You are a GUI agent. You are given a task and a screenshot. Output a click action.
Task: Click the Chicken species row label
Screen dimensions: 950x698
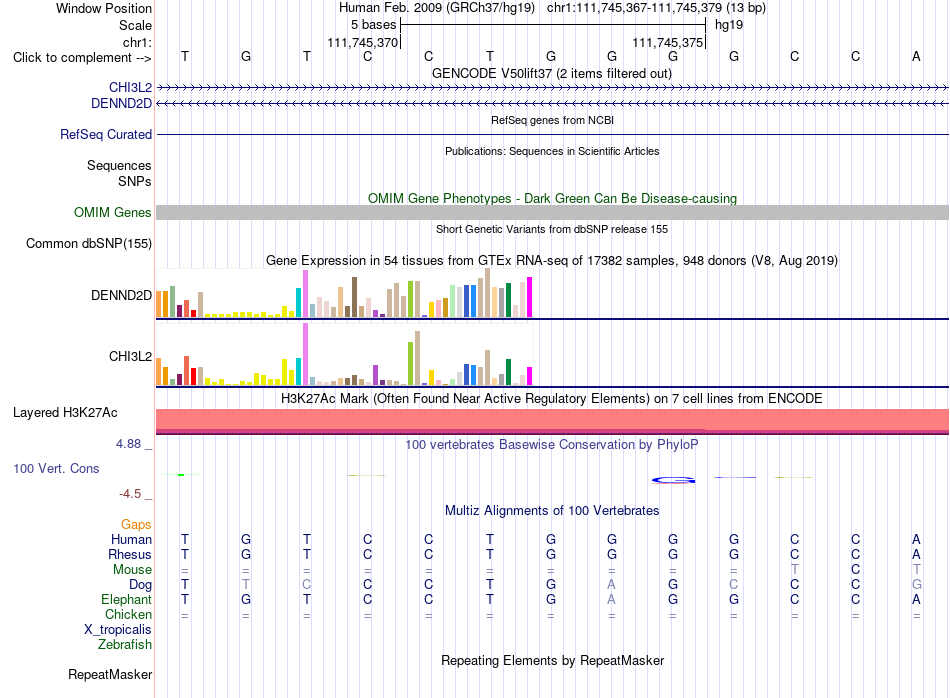[x=128, y=614]
